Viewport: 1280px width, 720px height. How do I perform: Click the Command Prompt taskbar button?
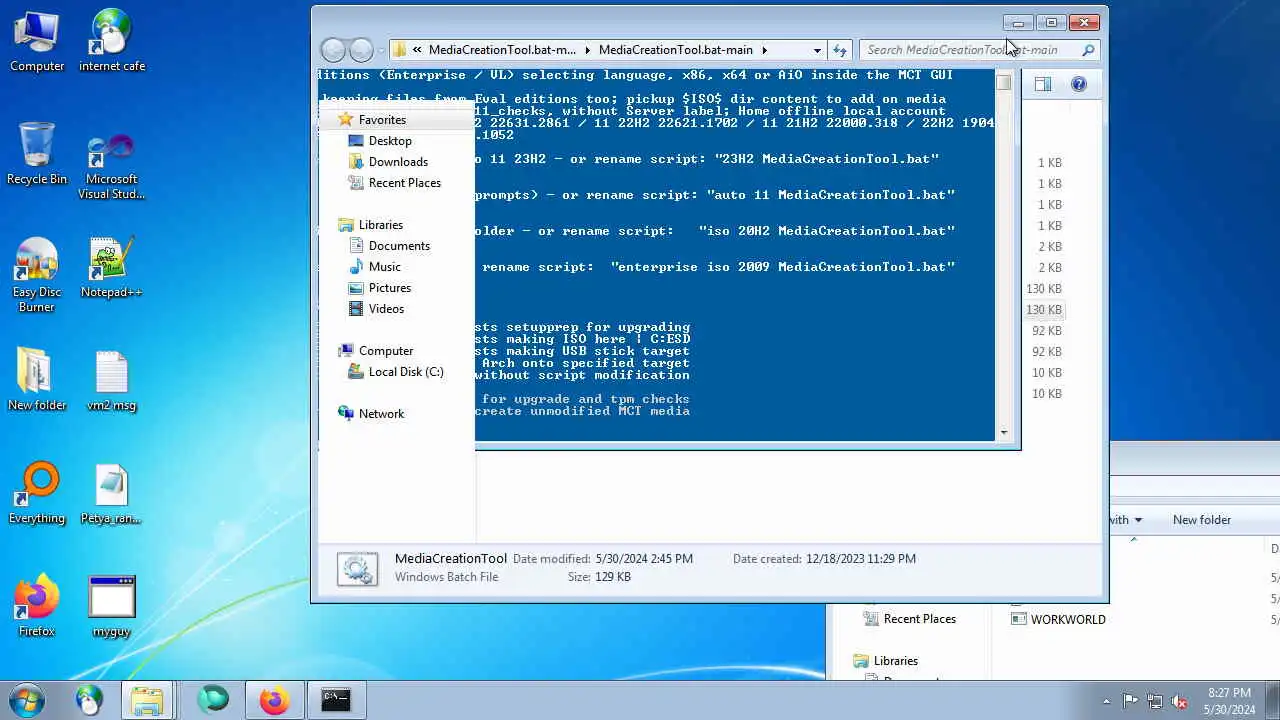(336, 700)
